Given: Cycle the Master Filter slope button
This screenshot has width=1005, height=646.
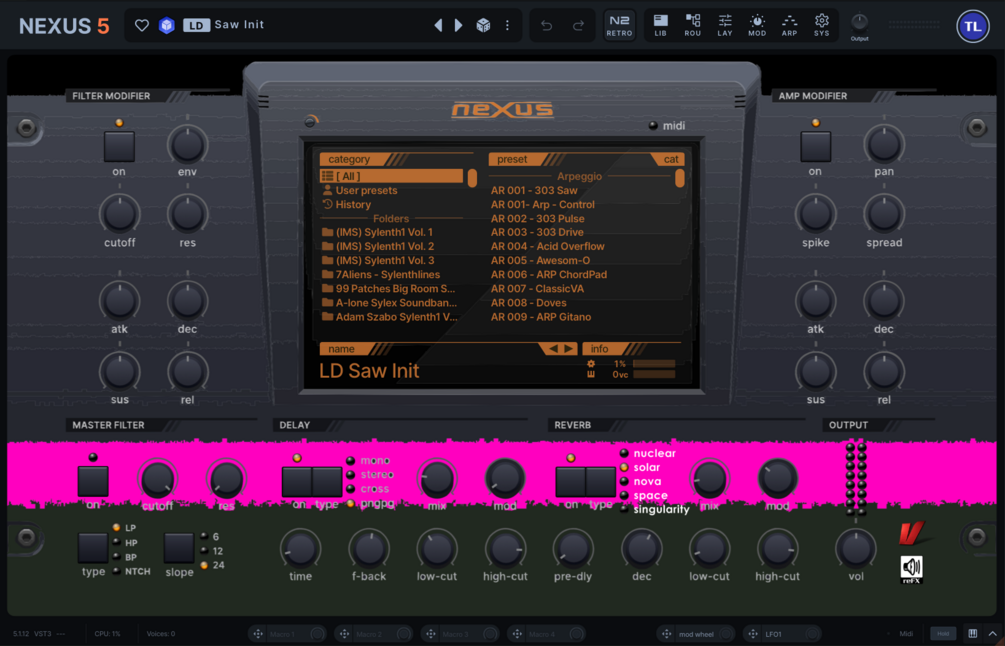Looking at the screenshot, I should (179, 547).
